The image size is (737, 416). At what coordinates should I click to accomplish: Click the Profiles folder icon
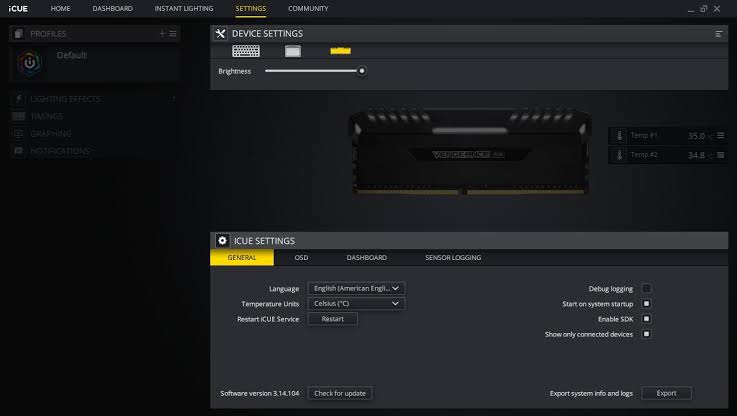(x=18, y=34)
